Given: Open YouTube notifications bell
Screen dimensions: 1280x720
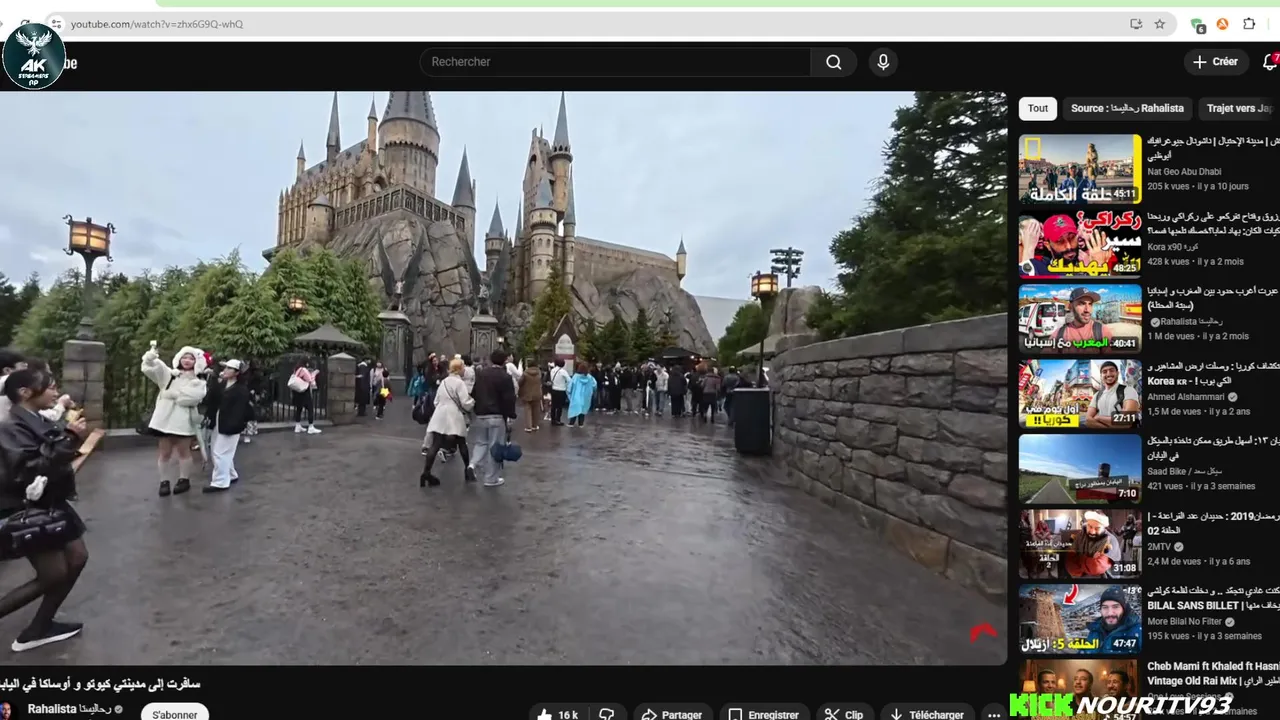Looking at the screenshot, I should click(x=1270, y=62).
